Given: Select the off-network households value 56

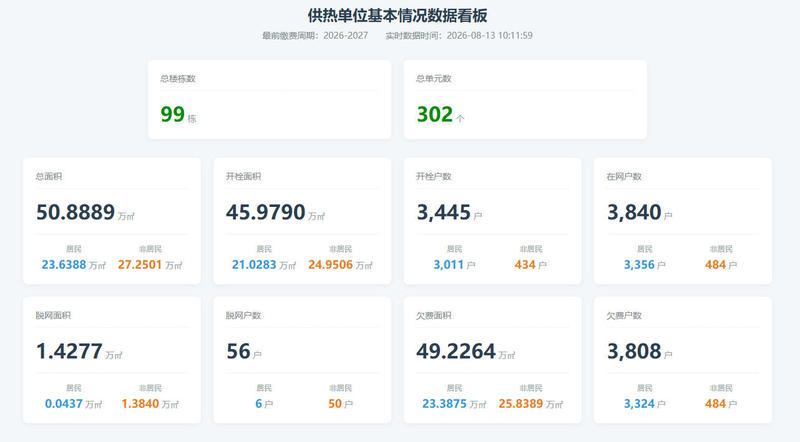Looking at the screenshot, I should [x=238, y=352].
